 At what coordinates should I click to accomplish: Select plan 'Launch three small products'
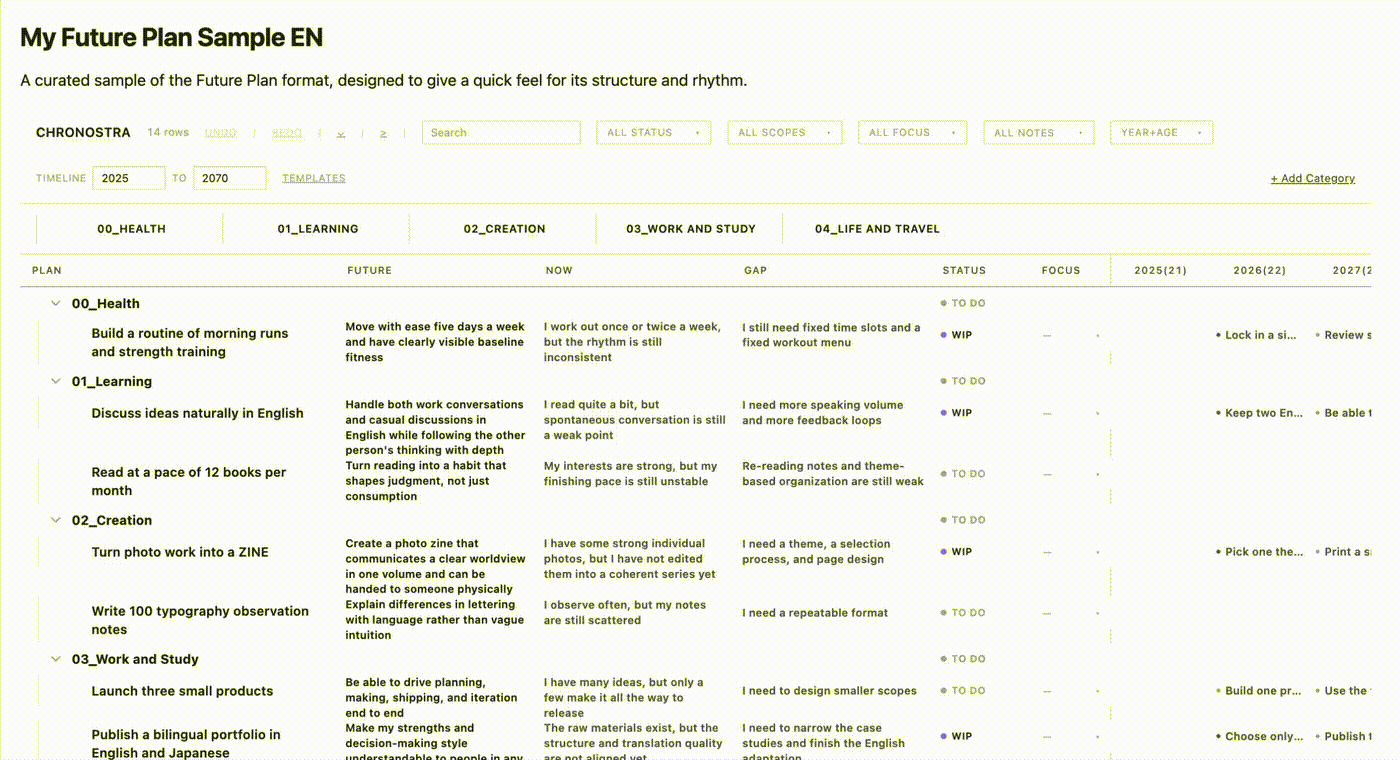point(182,691)
